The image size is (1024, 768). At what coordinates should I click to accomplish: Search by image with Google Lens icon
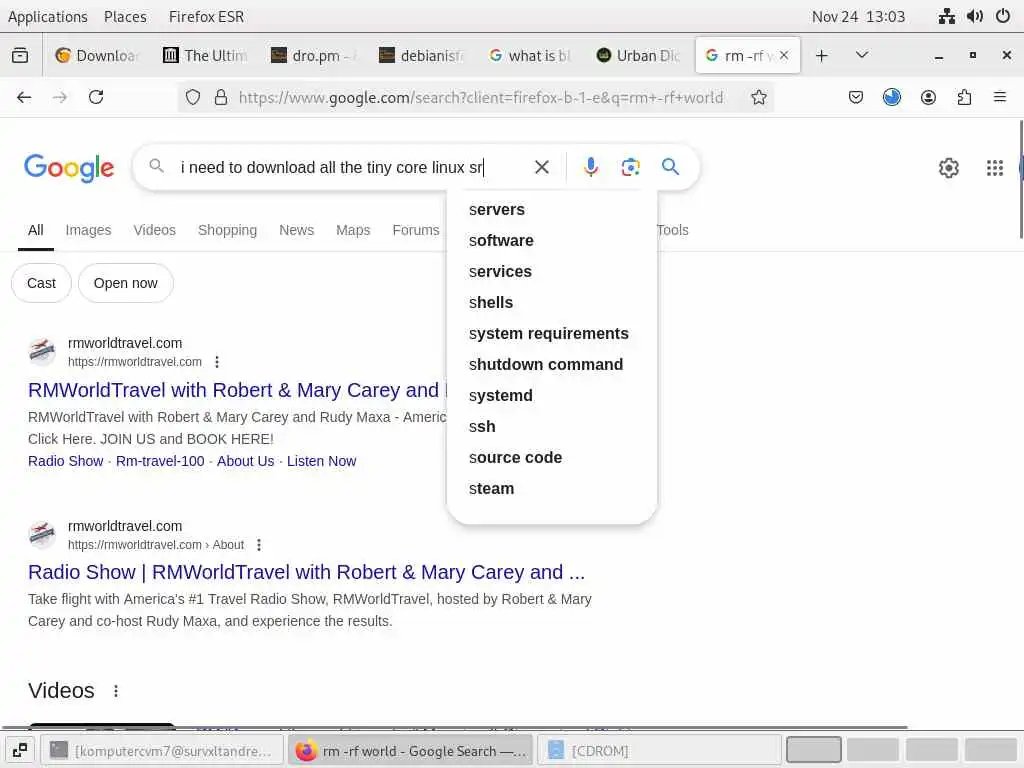[630, 167]
